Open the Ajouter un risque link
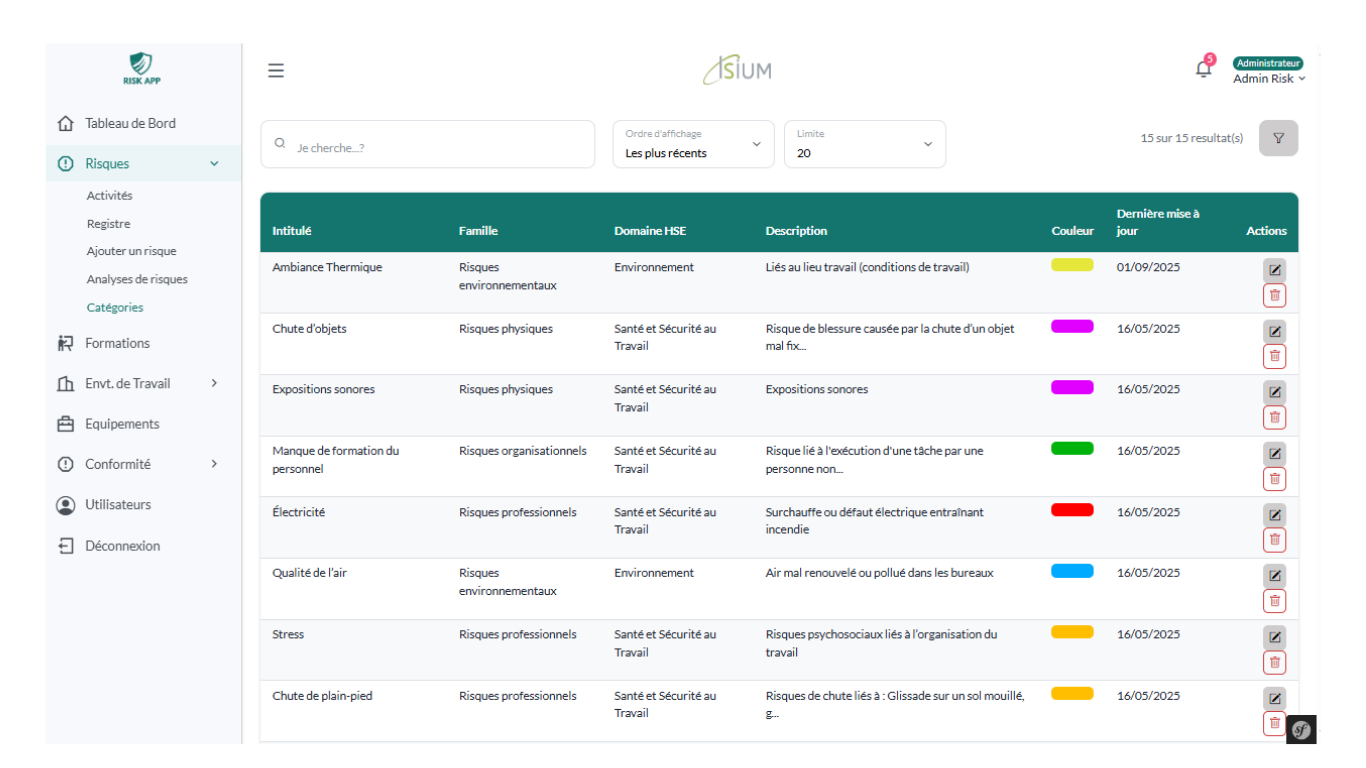The height and width of the screenshot is (768, 1366). [x=131, y=252]
